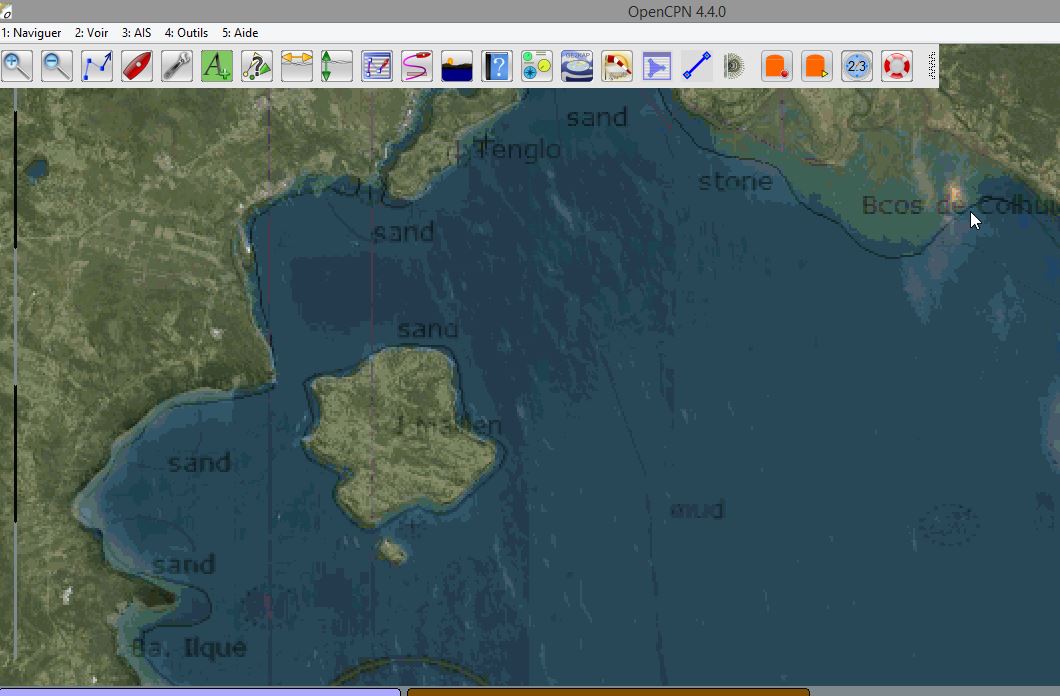Toggle tracking with the pink S-track icon
This screenshot has width=1060, height=696.
[416, 66]
